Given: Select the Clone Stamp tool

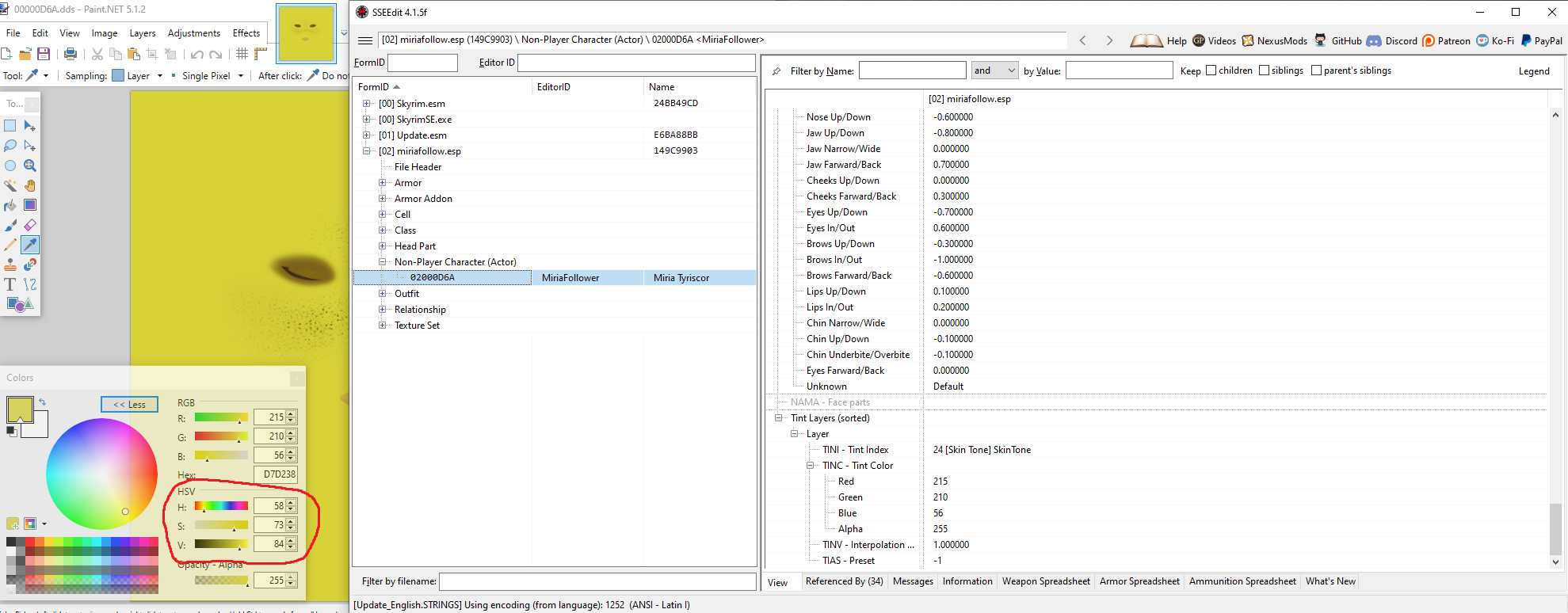Looking at the screenshot, I should pyautogui.click(x=10, y=265).
